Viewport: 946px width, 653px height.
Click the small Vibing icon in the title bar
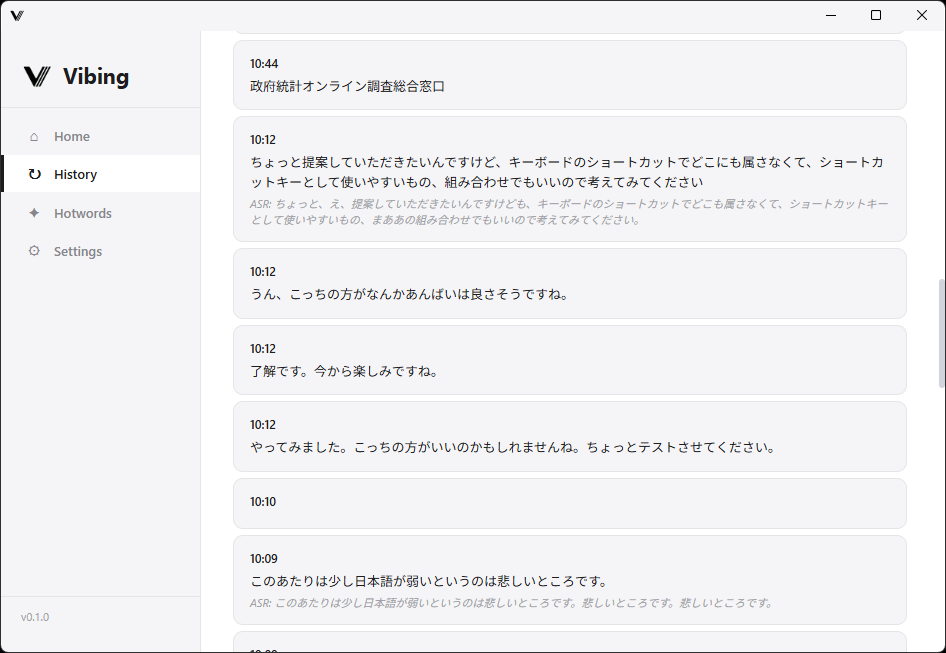coord(16,15)
